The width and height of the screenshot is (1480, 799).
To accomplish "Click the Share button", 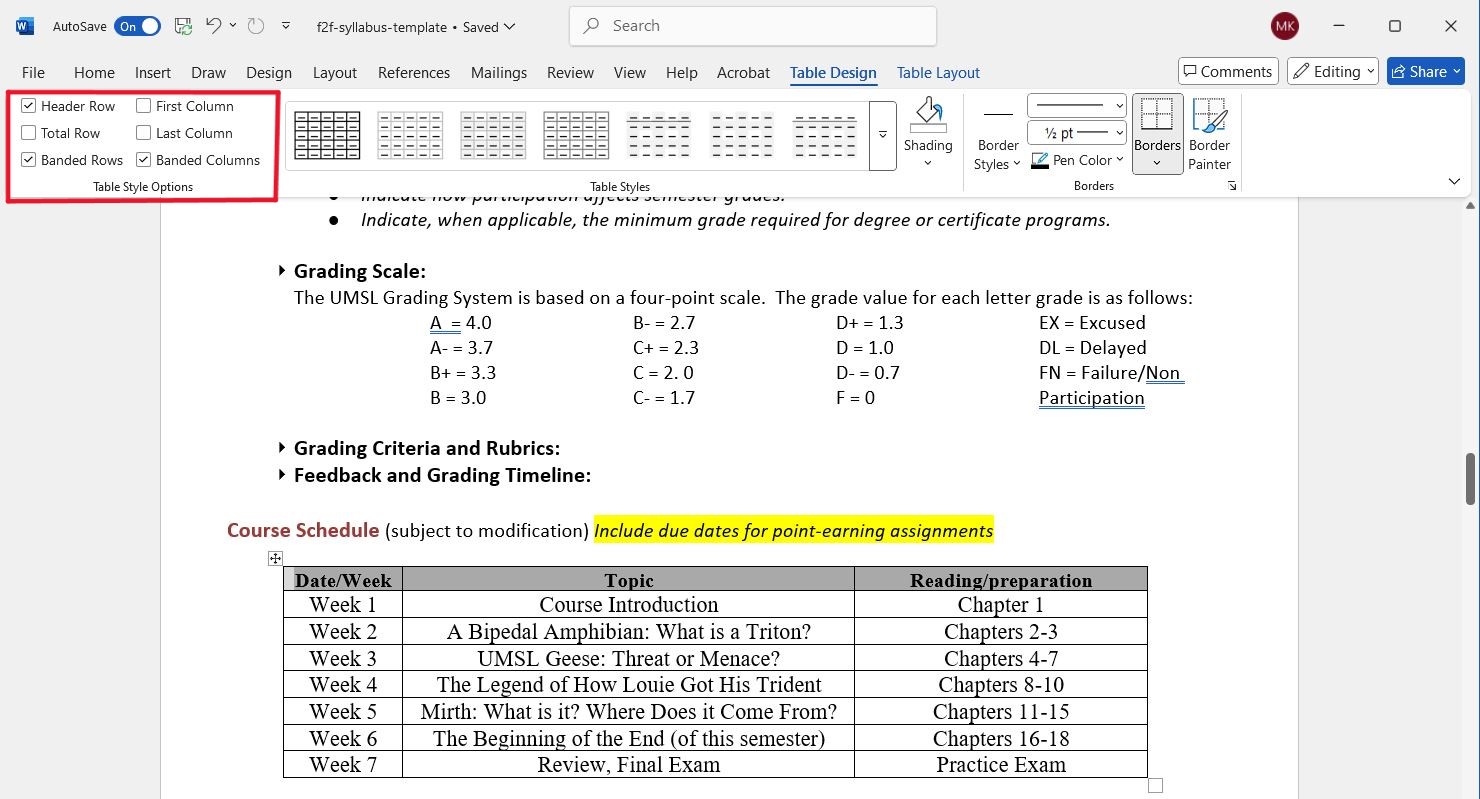I will 1426,71.
